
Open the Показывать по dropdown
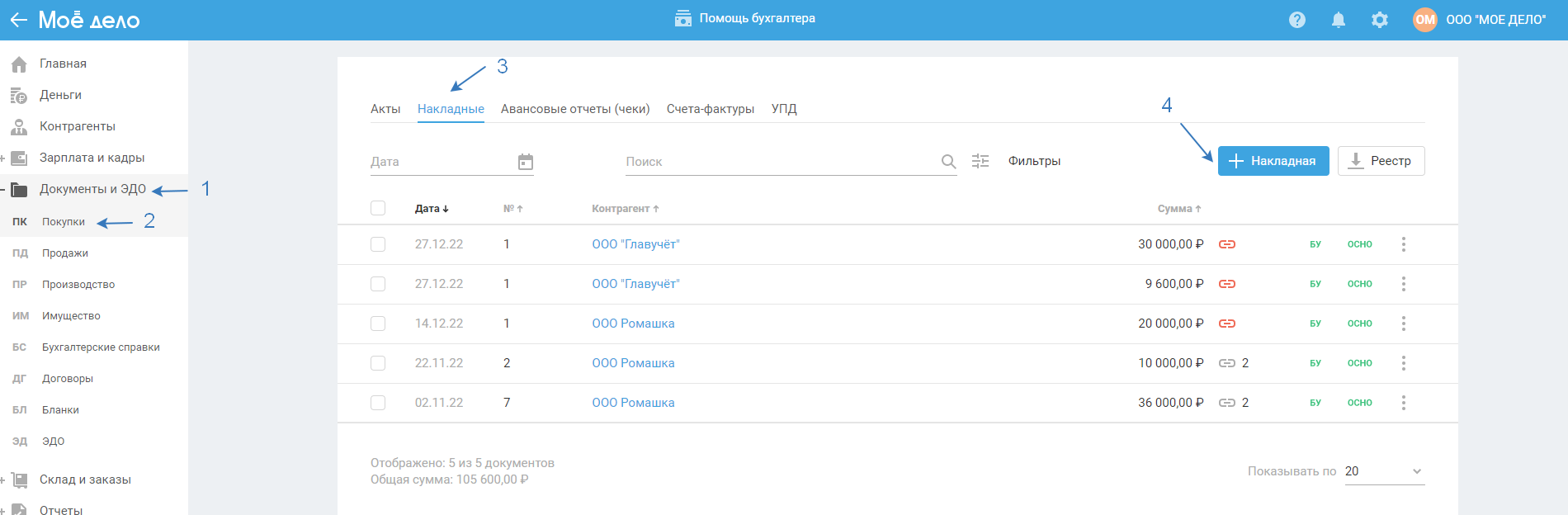(1385, 471)
